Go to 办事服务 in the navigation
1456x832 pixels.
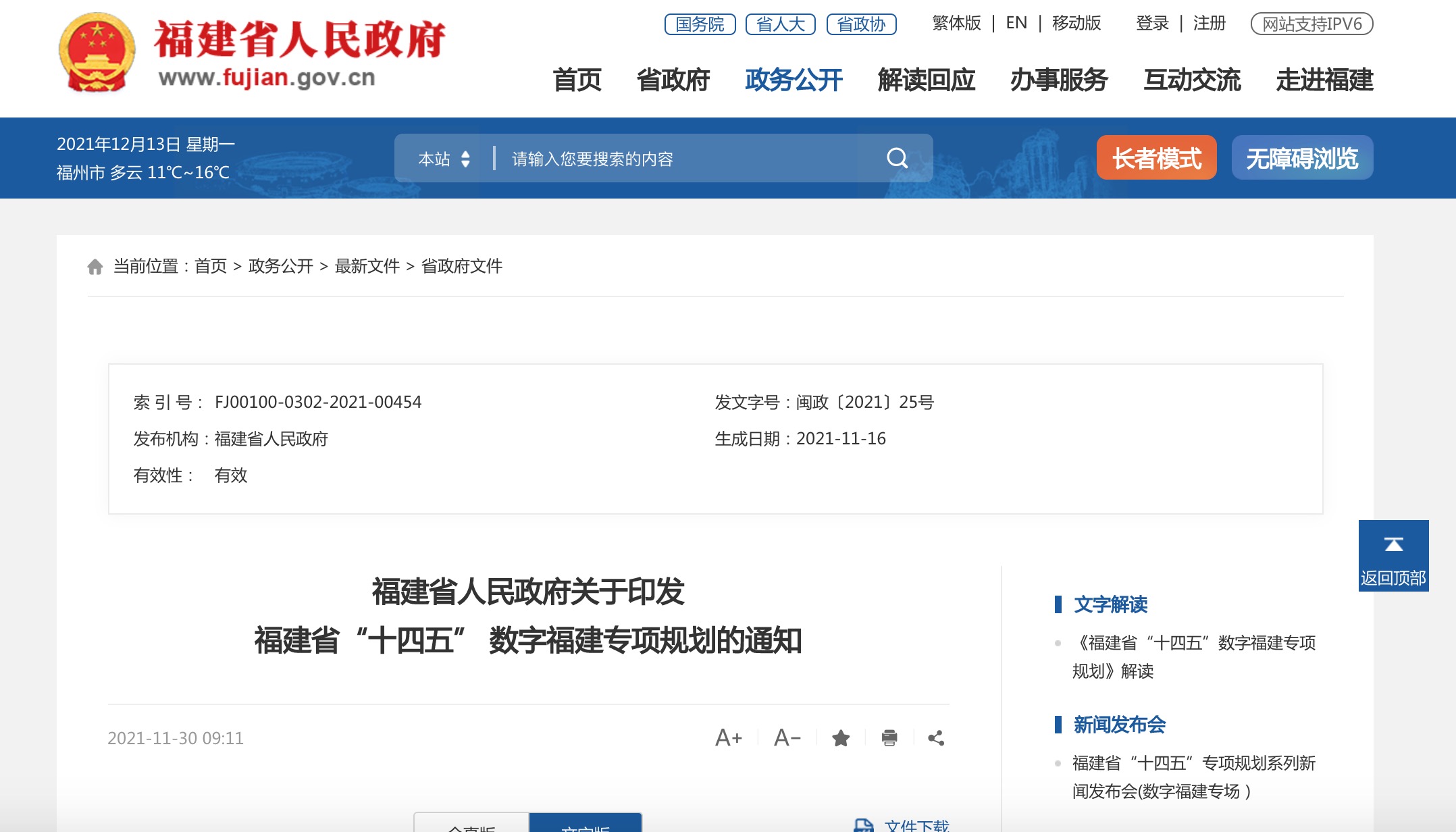1058,80
